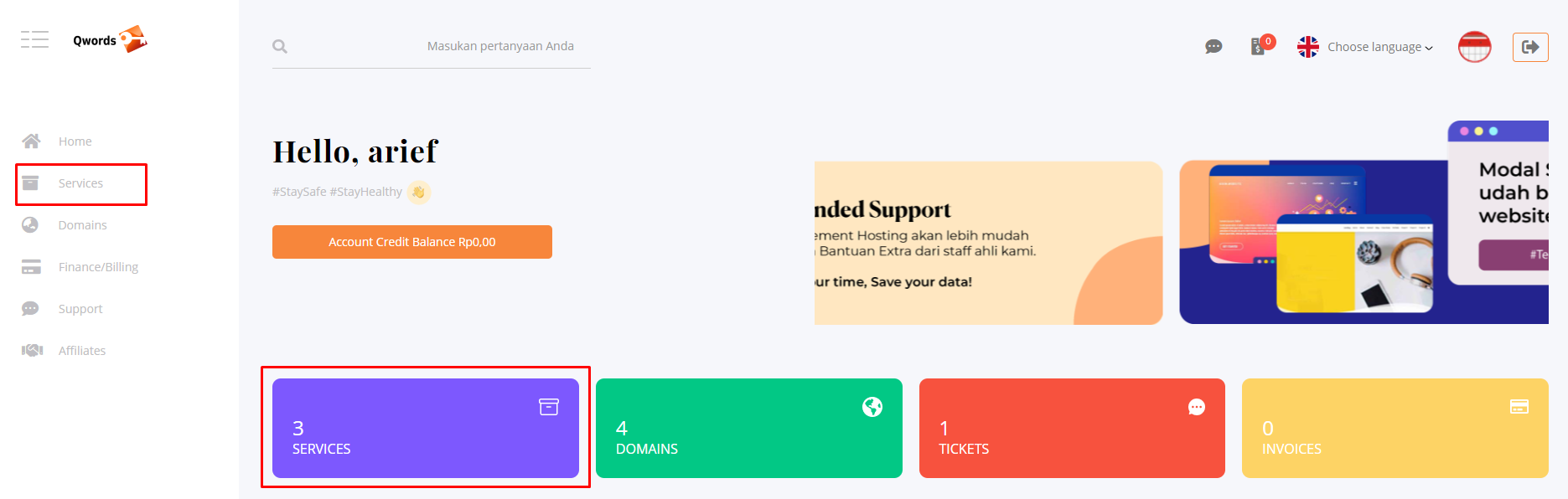Click the UK flag language icon
Viewport: 1568px width, 499px height.
pos(1307,47)
